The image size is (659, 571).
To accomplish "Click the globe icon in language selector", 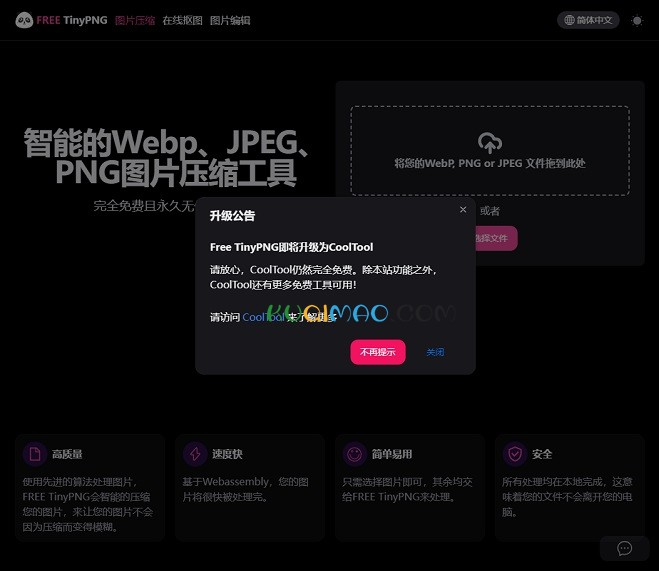I will [x=569, y=20].
